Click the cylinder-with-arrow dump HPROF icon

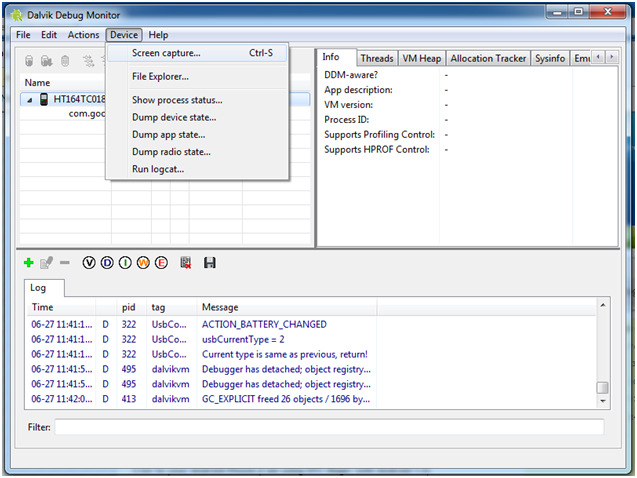coord(47,61)
